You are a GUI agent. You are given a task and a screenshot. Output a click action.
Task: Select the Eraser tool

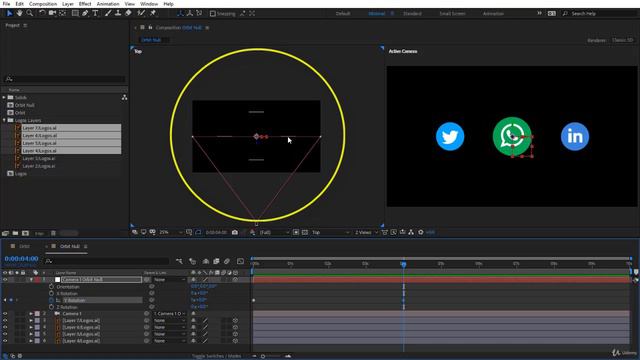tap(128, 13)
